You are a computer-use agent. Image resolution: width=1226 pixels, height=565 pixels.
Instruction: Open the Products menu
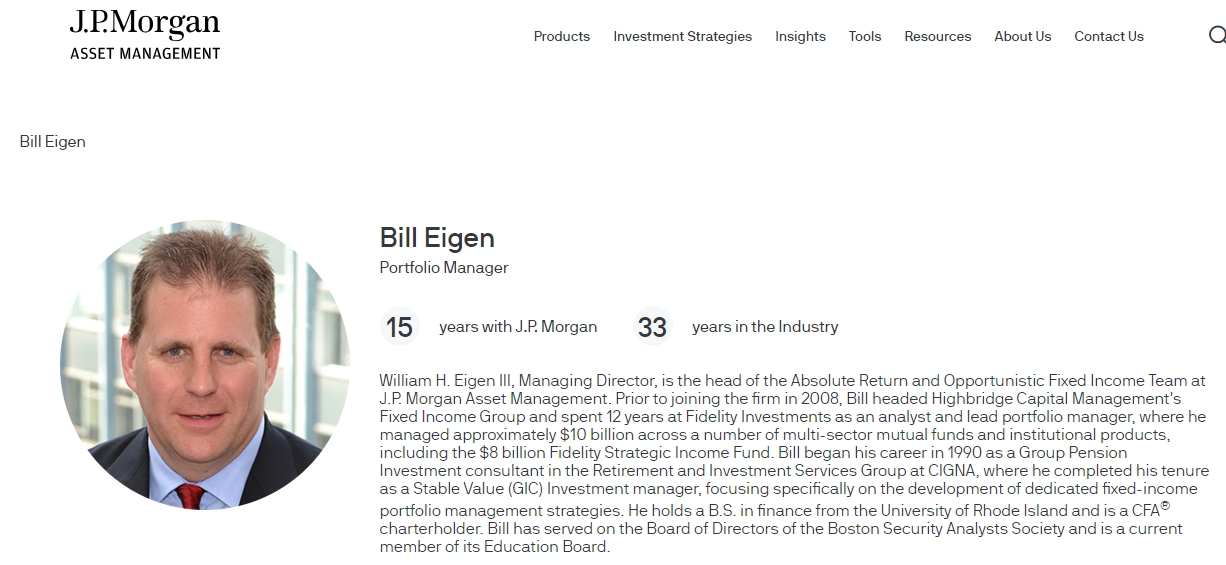561,36
